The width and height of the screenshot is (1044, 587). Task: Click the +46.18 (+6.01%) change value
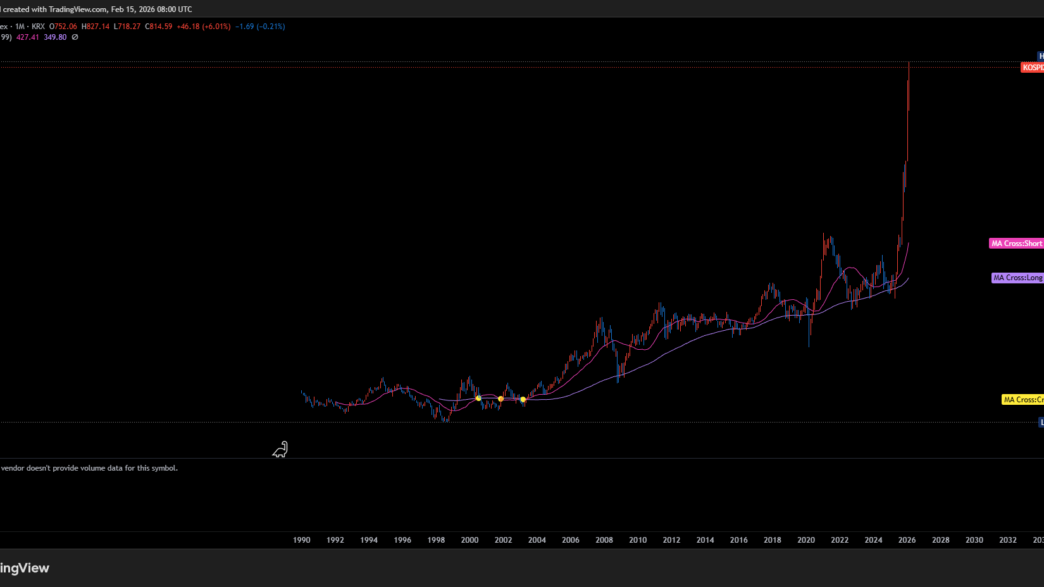coord(204,26)
